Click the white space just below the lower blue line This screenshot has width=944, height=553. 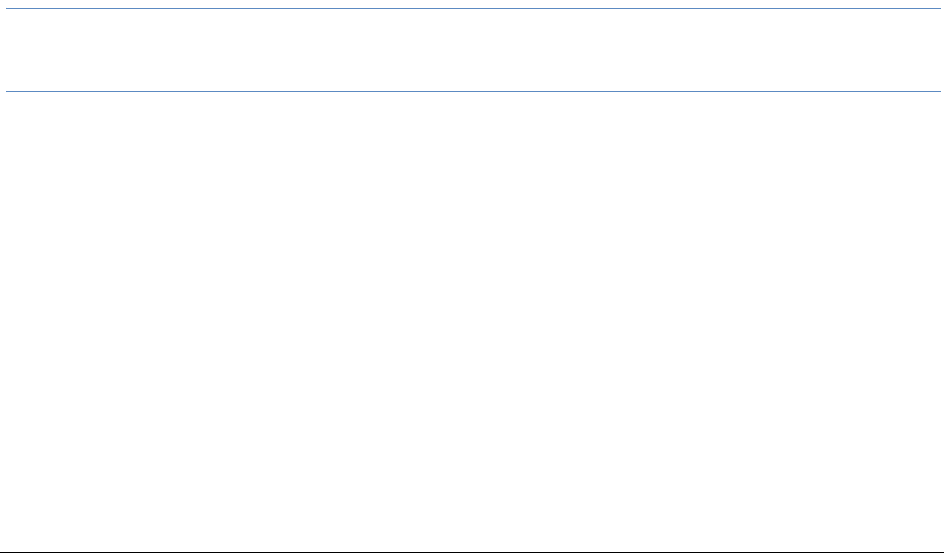472,105
